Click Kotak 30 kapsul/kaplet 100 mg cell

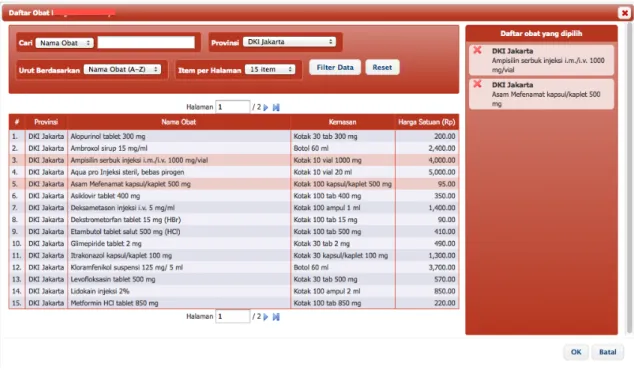click(342, 256)
